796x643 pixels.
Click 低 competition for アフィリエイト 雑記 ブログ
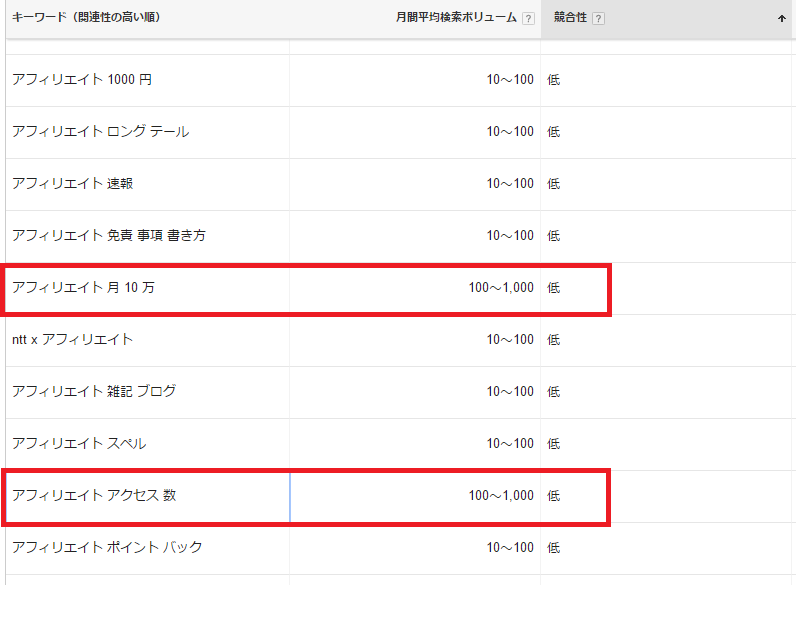[553, 392]
